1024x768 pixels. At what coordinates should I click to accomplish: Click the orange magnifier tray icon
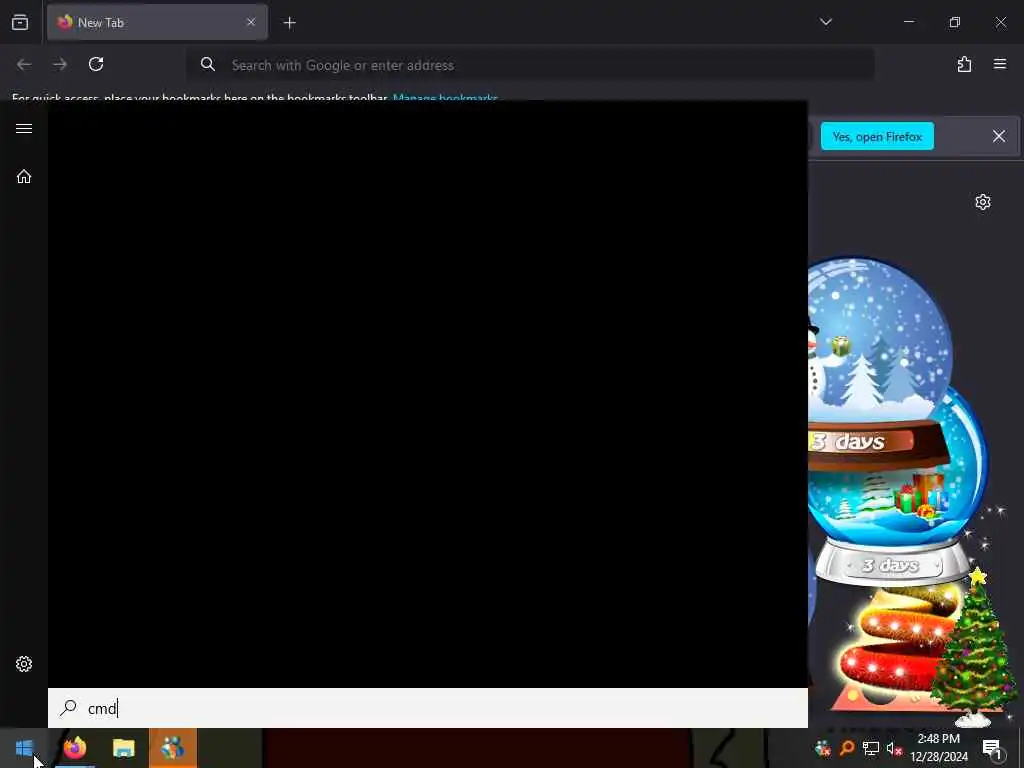(x=847, y=748)
